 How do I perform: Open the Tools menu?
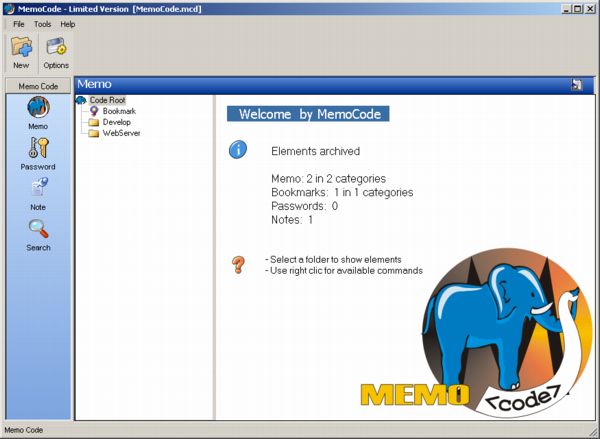click(42, 24)
